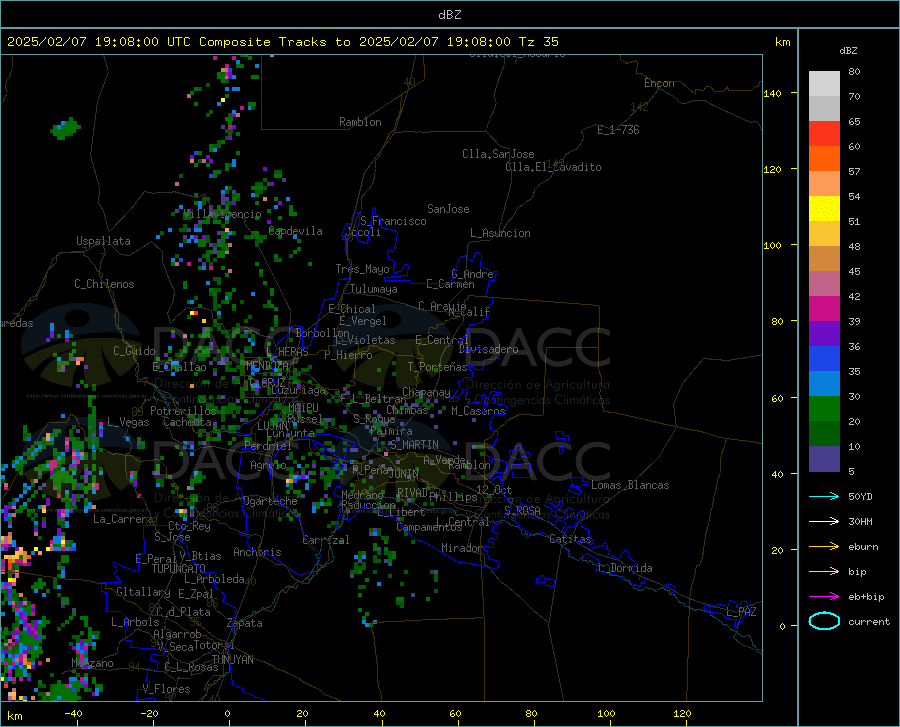The height and width of the screenshot is (727, 900).
Task: Click the 'L_Dormida' locality label
Action: point(624,568)
